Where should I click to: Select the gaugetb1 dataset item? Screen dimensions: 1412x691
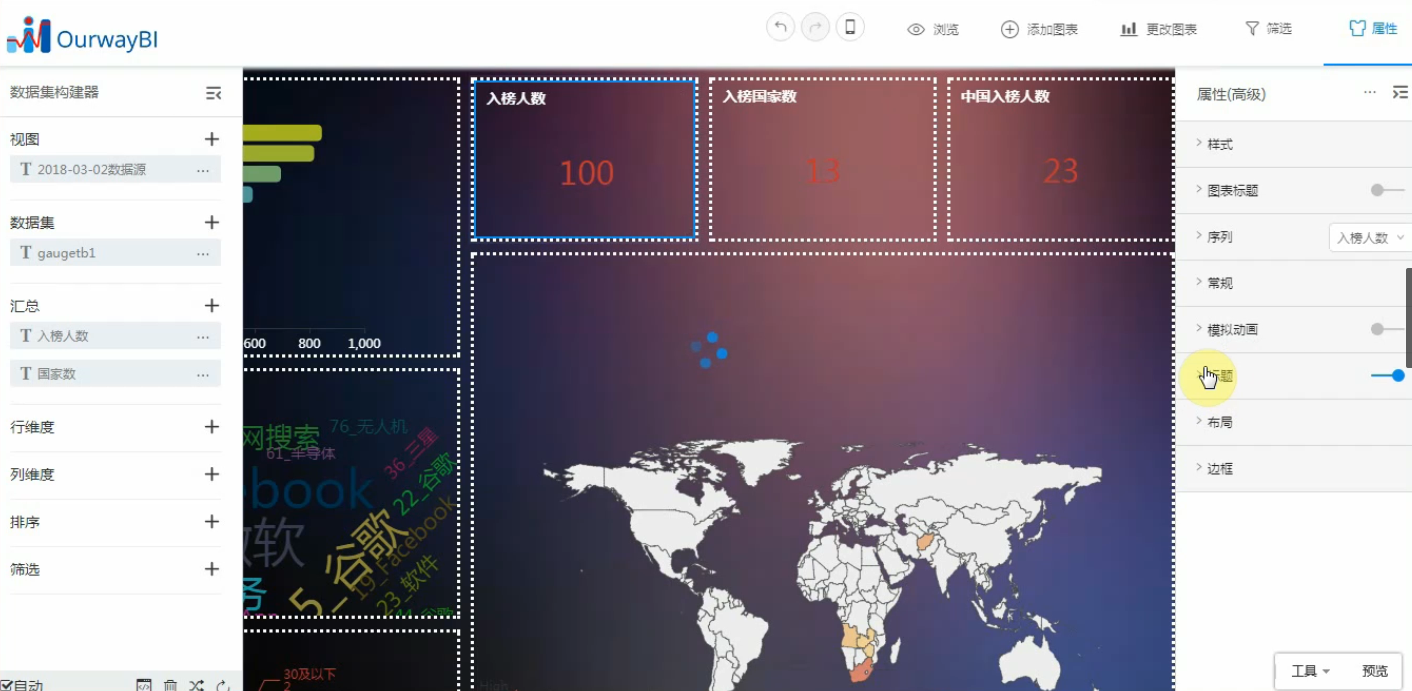coord(115,253)
